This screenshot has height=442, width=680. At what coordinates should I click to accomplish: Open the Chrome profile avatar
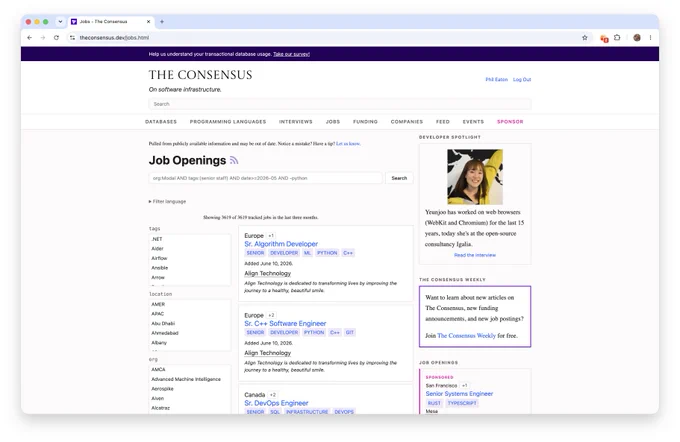[637, 38]
